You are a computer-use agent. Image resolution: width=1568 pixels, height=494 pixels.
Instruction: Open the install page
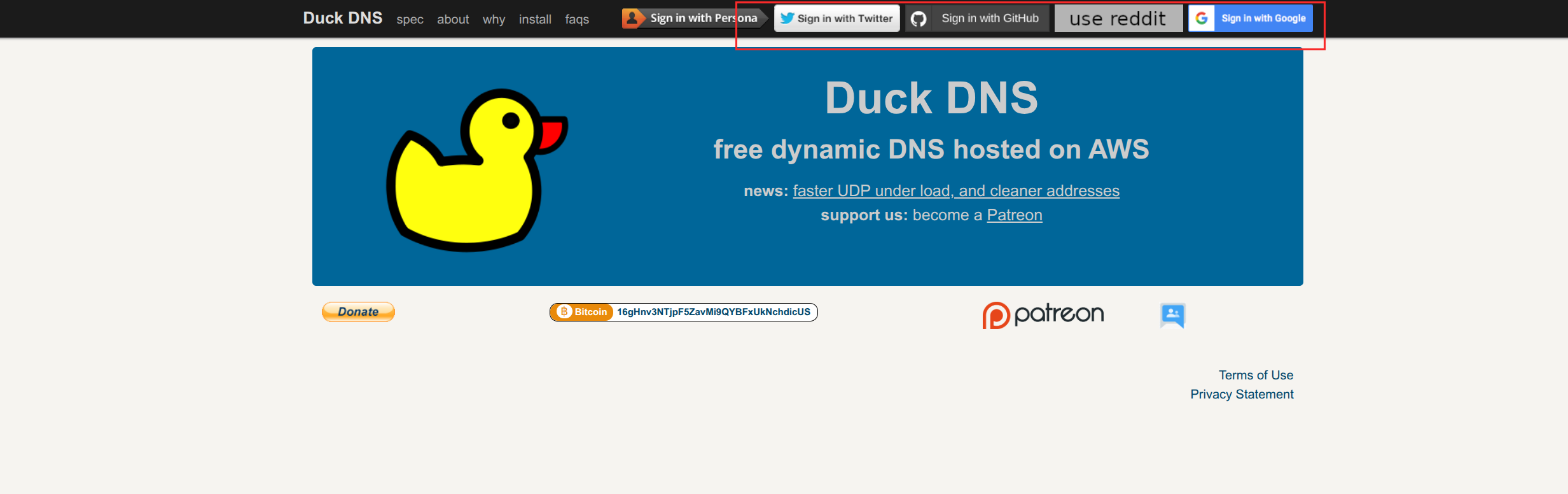coord(535,19)
